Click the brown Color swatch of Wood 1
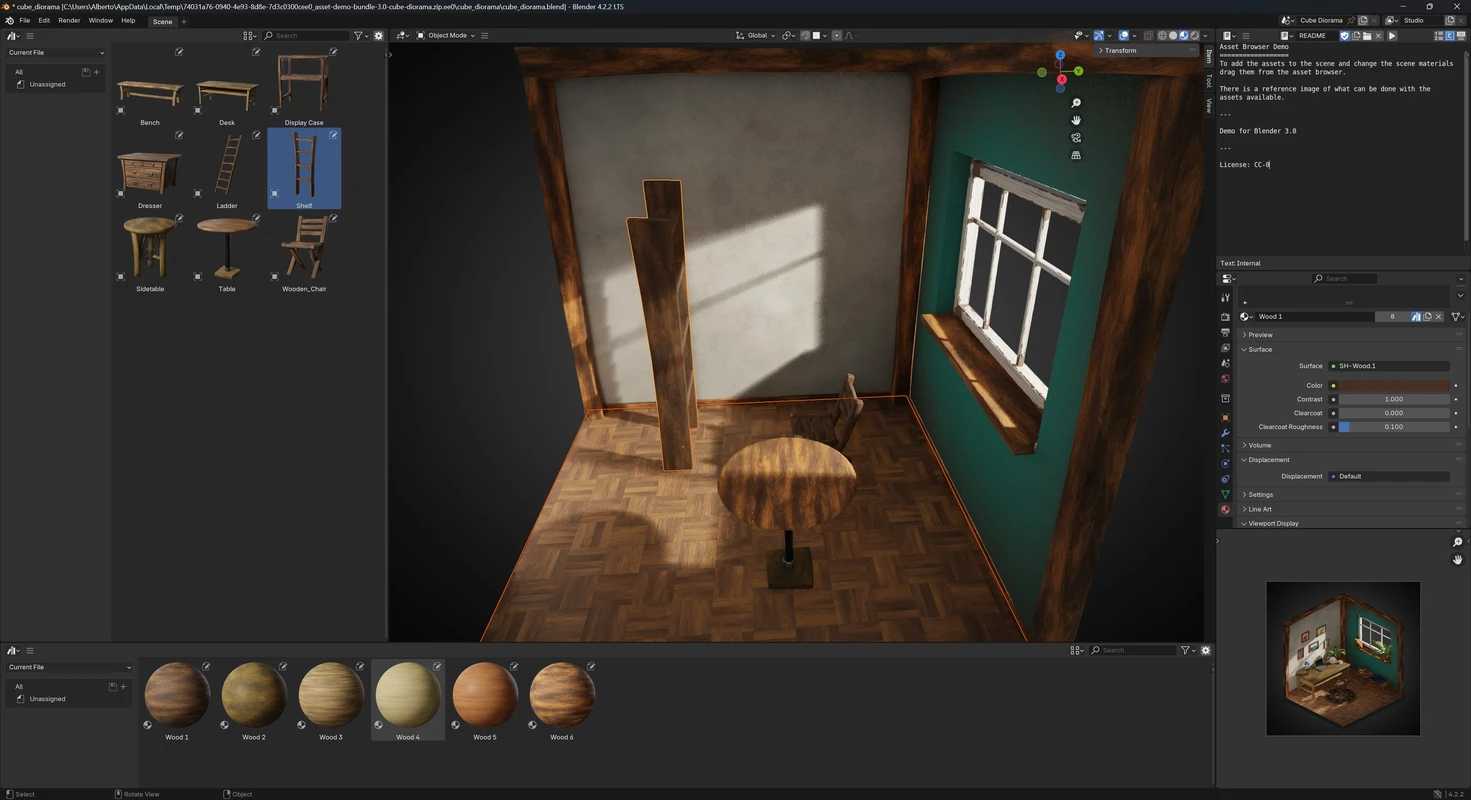1471x800 pixels. pyautogui.click(x=1394, y=385)
